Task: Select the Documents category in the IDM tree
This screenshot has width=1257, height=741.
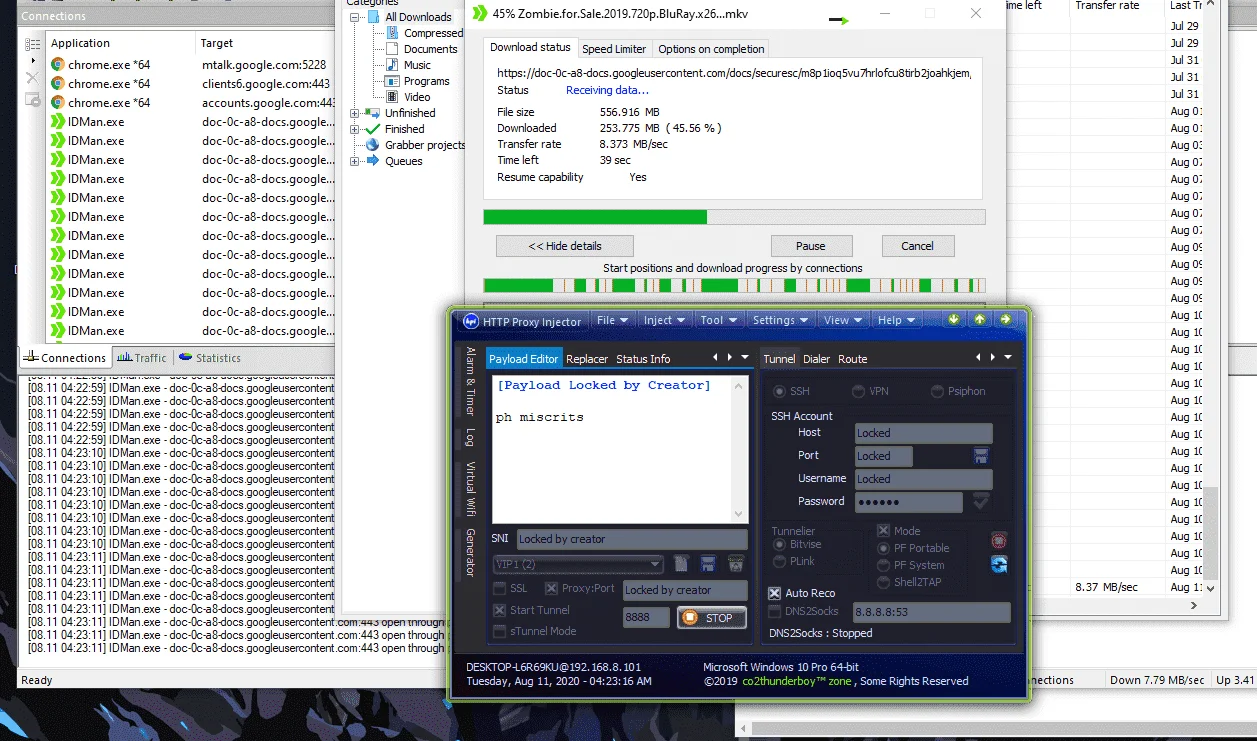Action: tap(430, 49)
